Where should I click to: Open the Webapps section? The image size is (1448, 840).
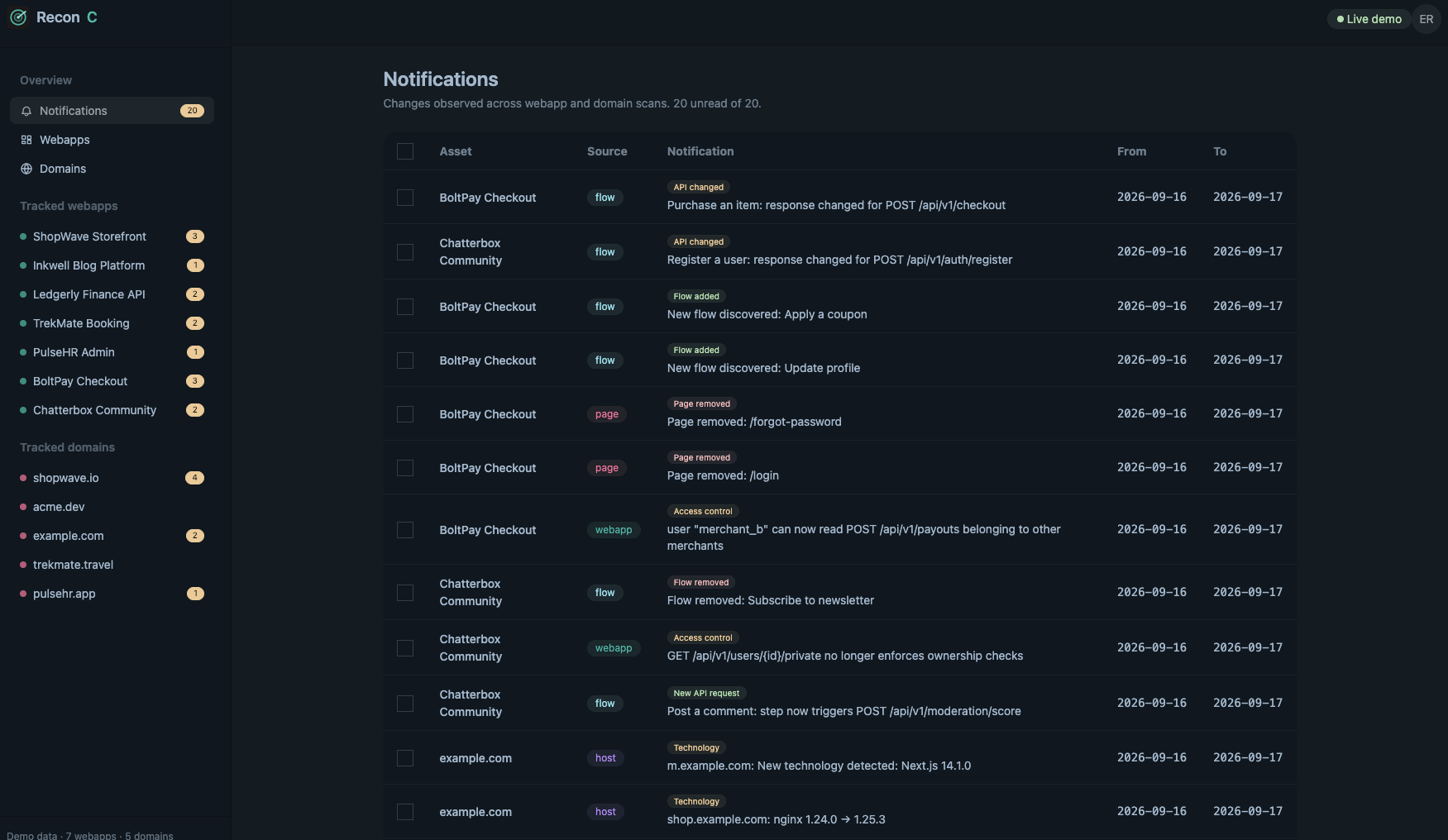pyautogui.click(x=112, y=140)
